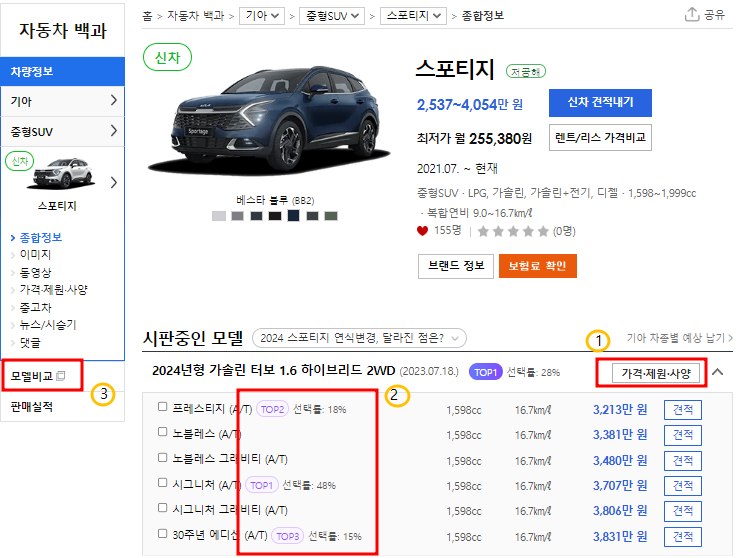The width and height of the screenshot is (756, 558).
Task: Click the white 스포티지 sidebar thumbnail
Action: (x=63, y=174)
